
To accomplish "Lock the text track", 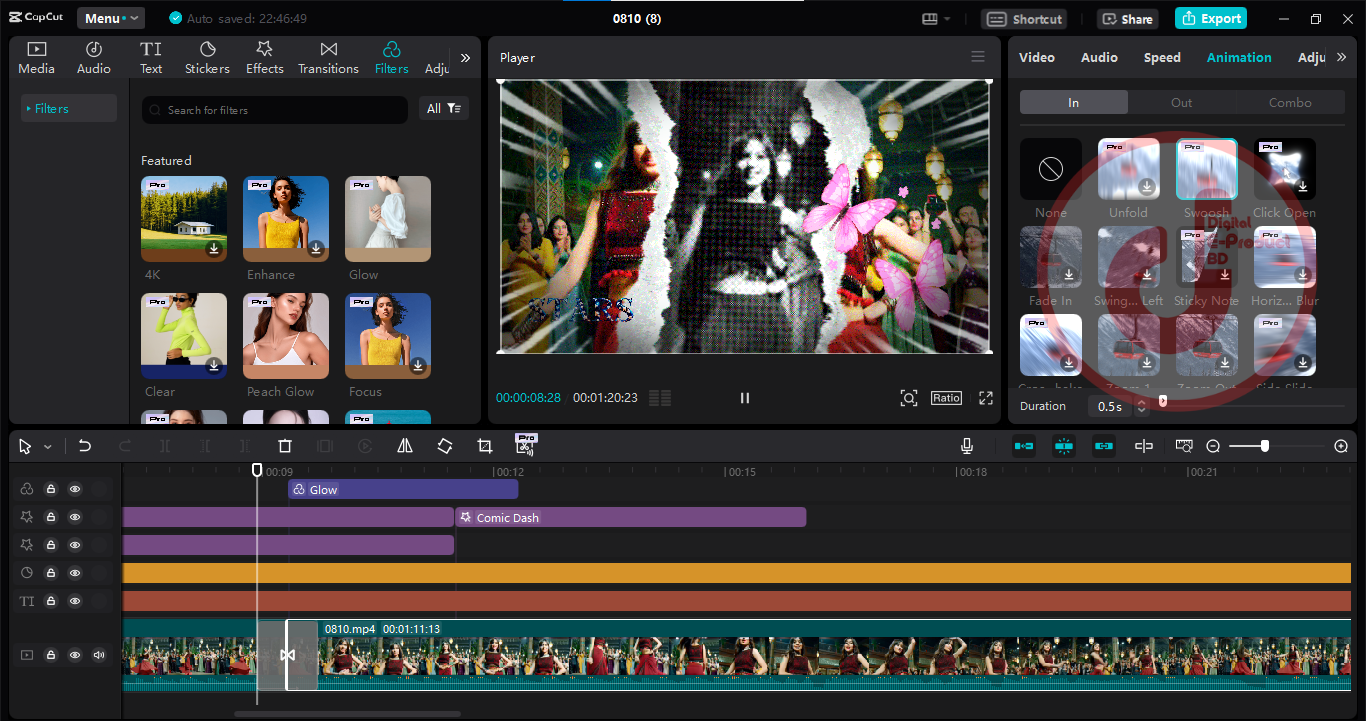I will click(x=51, y=601).
